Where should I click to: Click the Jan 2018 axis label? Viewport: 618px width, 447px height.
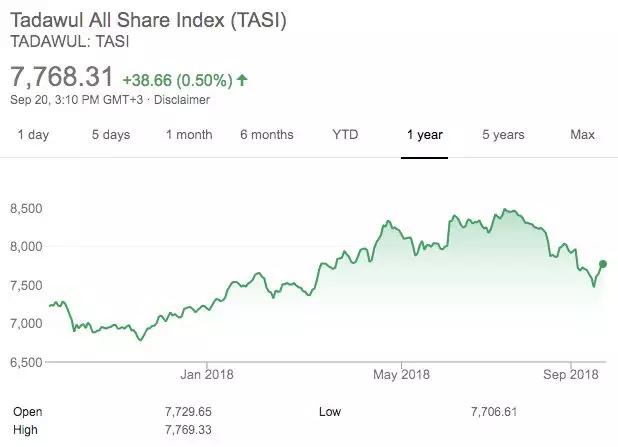coord(206,375)
